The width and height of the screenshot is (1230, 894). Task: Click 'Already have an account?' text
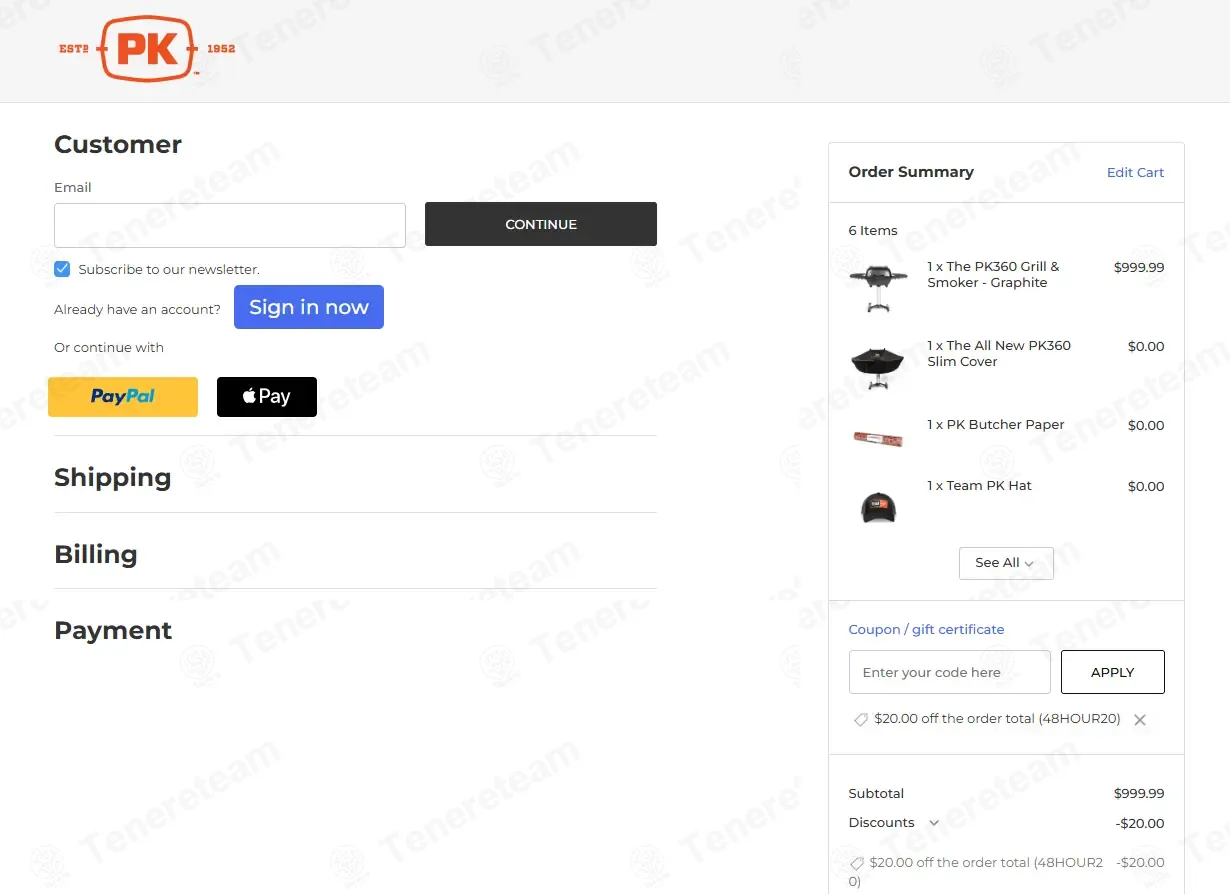137,310
